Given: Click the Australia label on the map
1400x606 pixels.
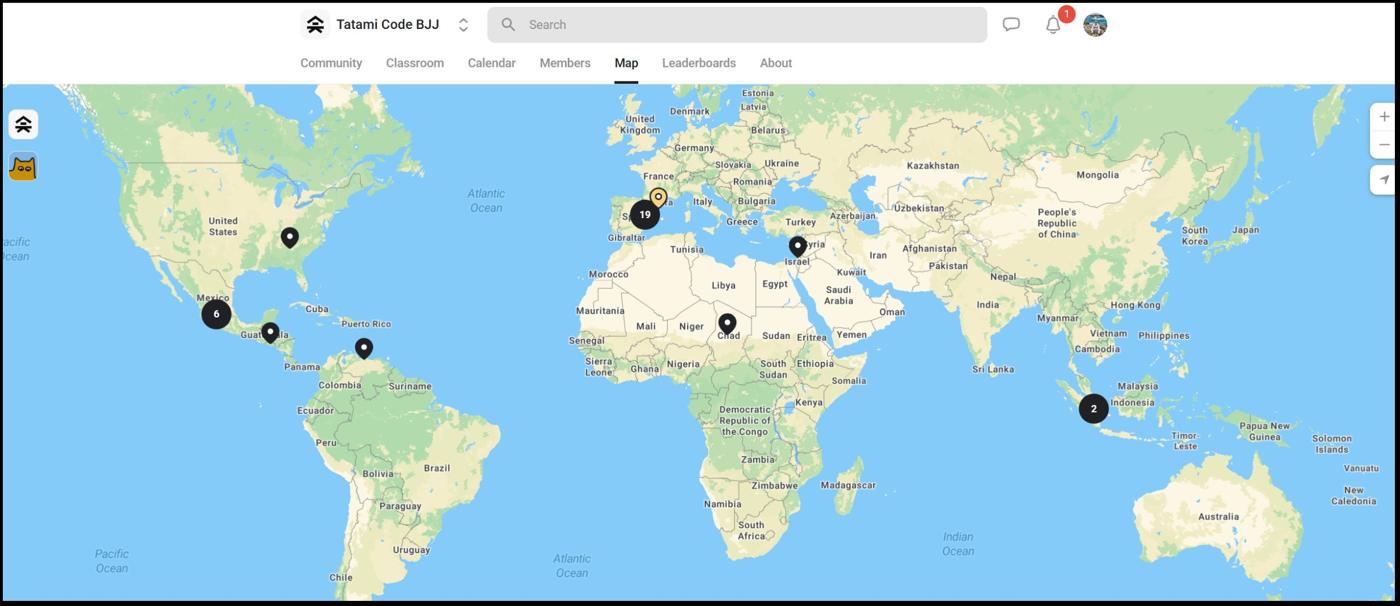Looking at the screenshot, I should (1218, 517).
